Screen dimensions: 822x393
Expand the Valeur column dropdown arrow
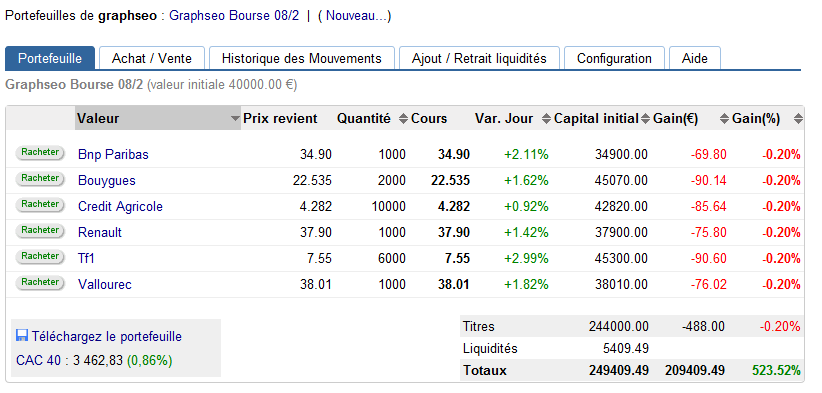point(235,119)
